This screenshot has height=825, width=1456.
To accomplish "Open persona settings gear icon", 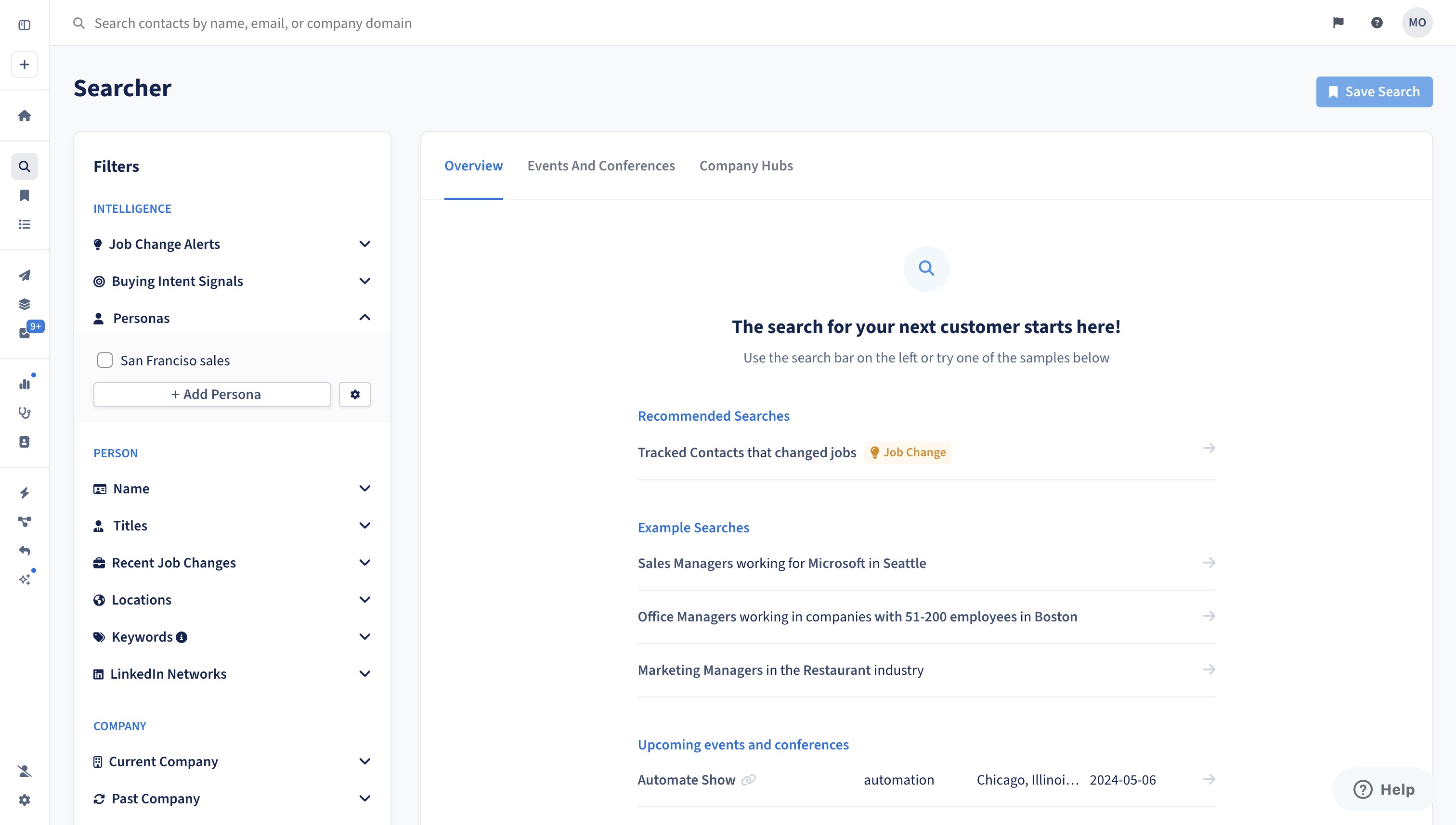I will point(355,394).
